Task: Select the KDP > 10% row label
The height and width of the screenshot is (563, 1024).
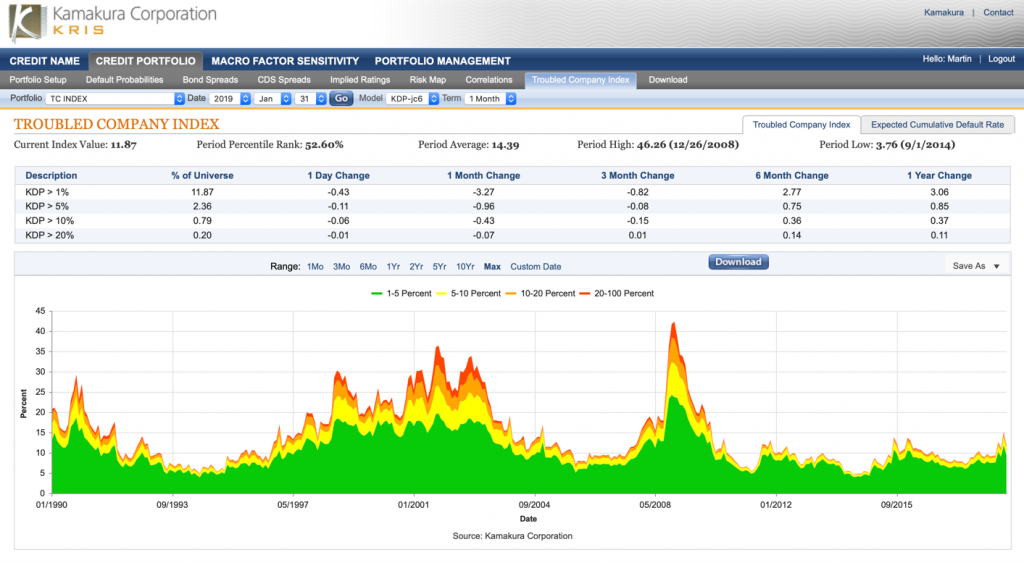Action: point(50,221)
